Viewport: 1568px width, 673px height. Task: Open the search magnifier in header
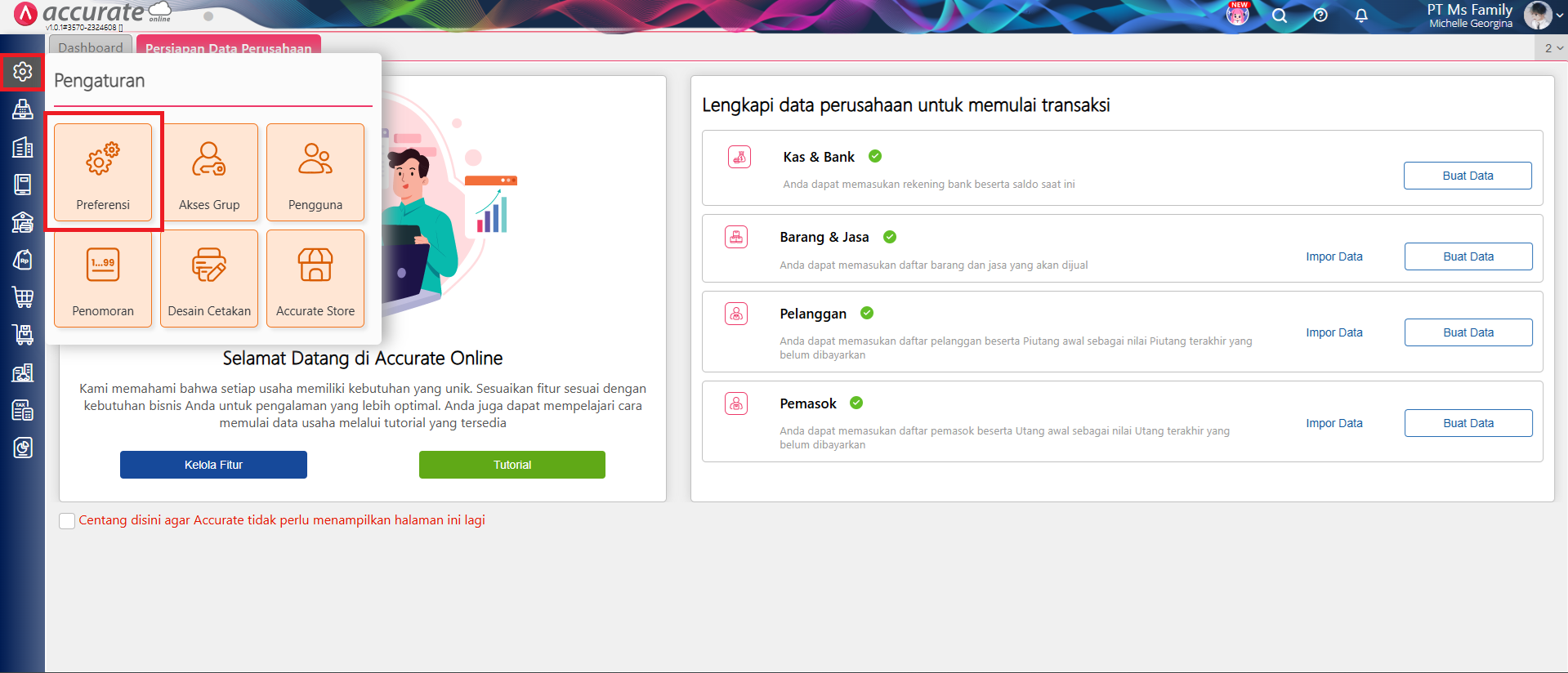point(1280,16)
